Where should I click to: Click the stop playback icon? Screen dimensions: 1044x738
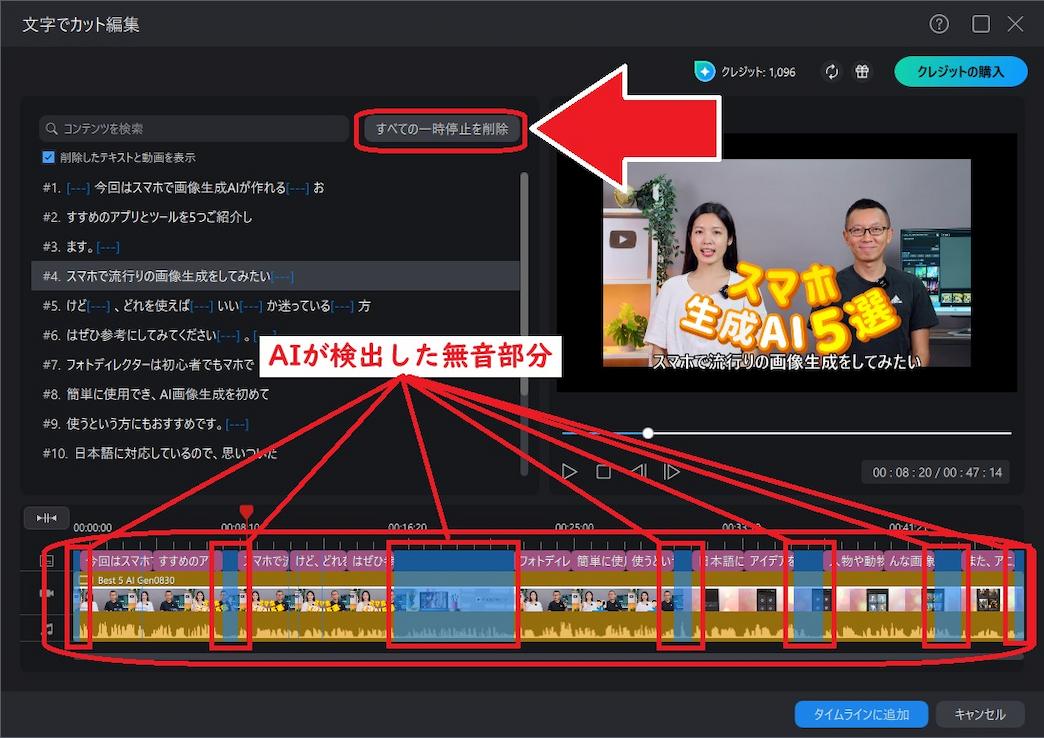click(604, 470)
